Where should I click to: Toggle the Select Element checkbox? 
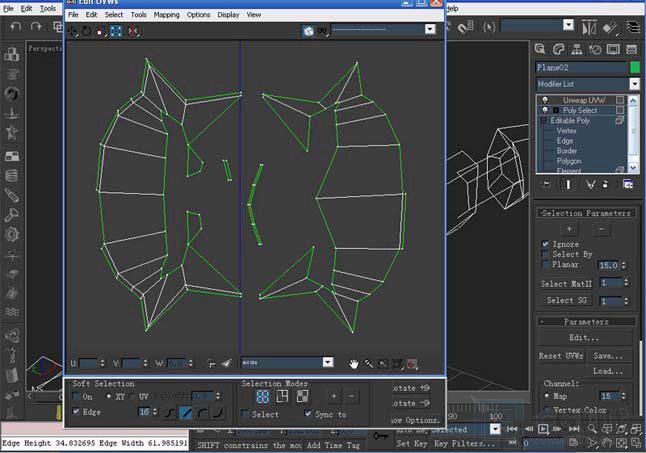(245, 413)
